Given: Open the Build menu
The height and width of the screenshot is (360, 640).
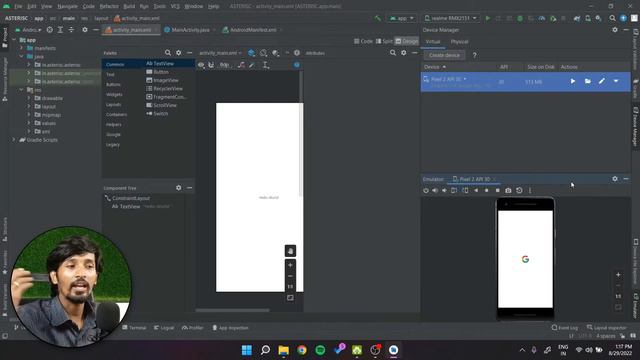Looking at the screenshot, I should pyautogui.click(x=129, y=7).
